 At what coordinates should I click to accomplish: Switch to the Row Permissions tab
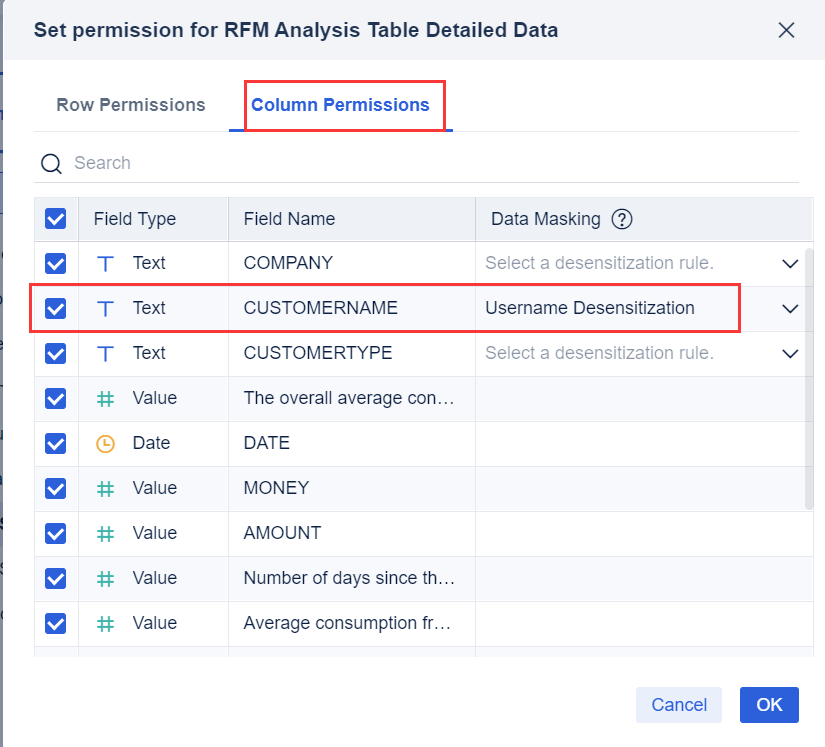(x=130, y=104)
